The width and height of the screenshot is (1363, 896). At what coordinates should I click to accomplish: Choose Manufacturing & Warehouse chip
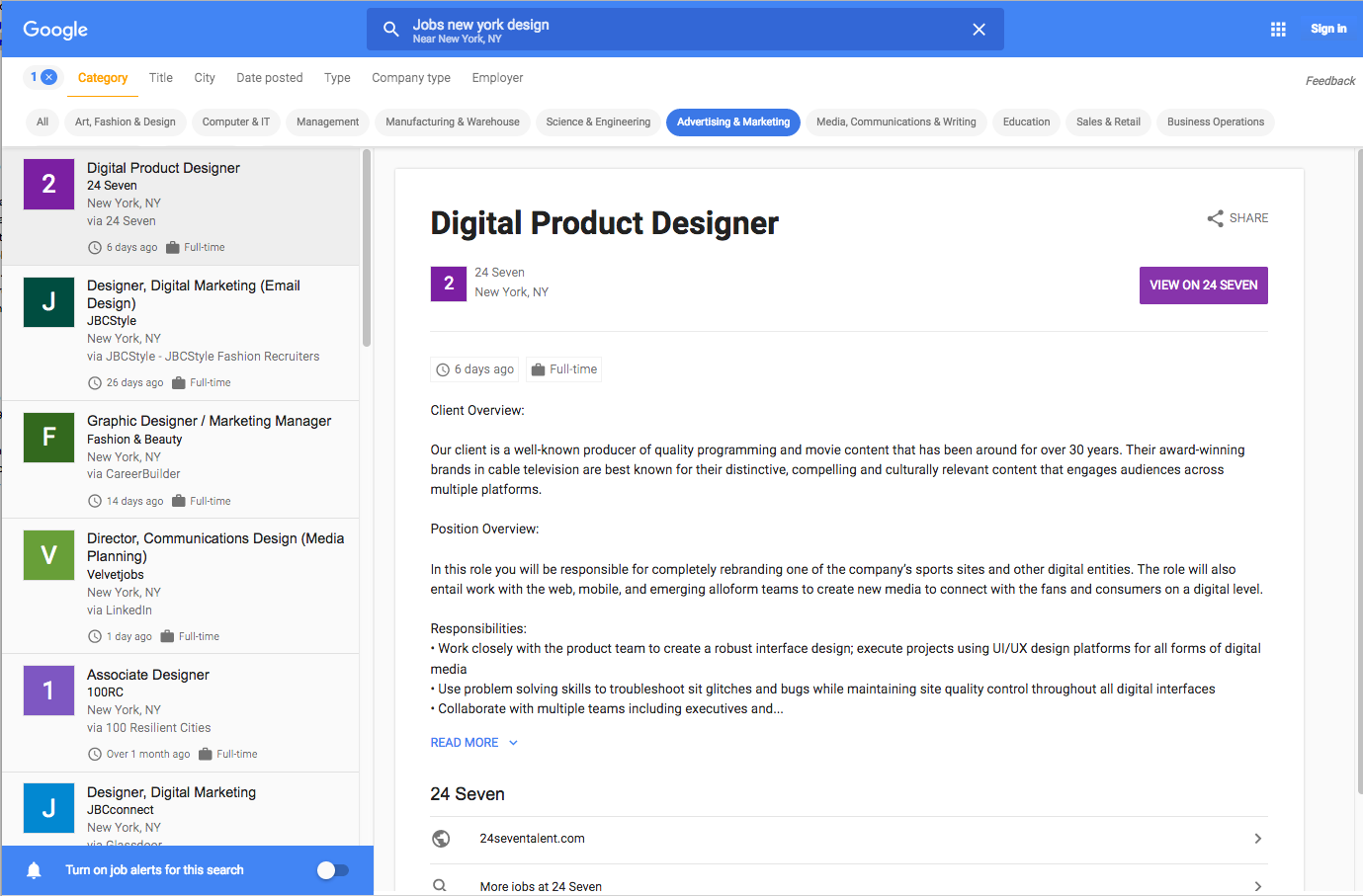click(x=453, y=122)
